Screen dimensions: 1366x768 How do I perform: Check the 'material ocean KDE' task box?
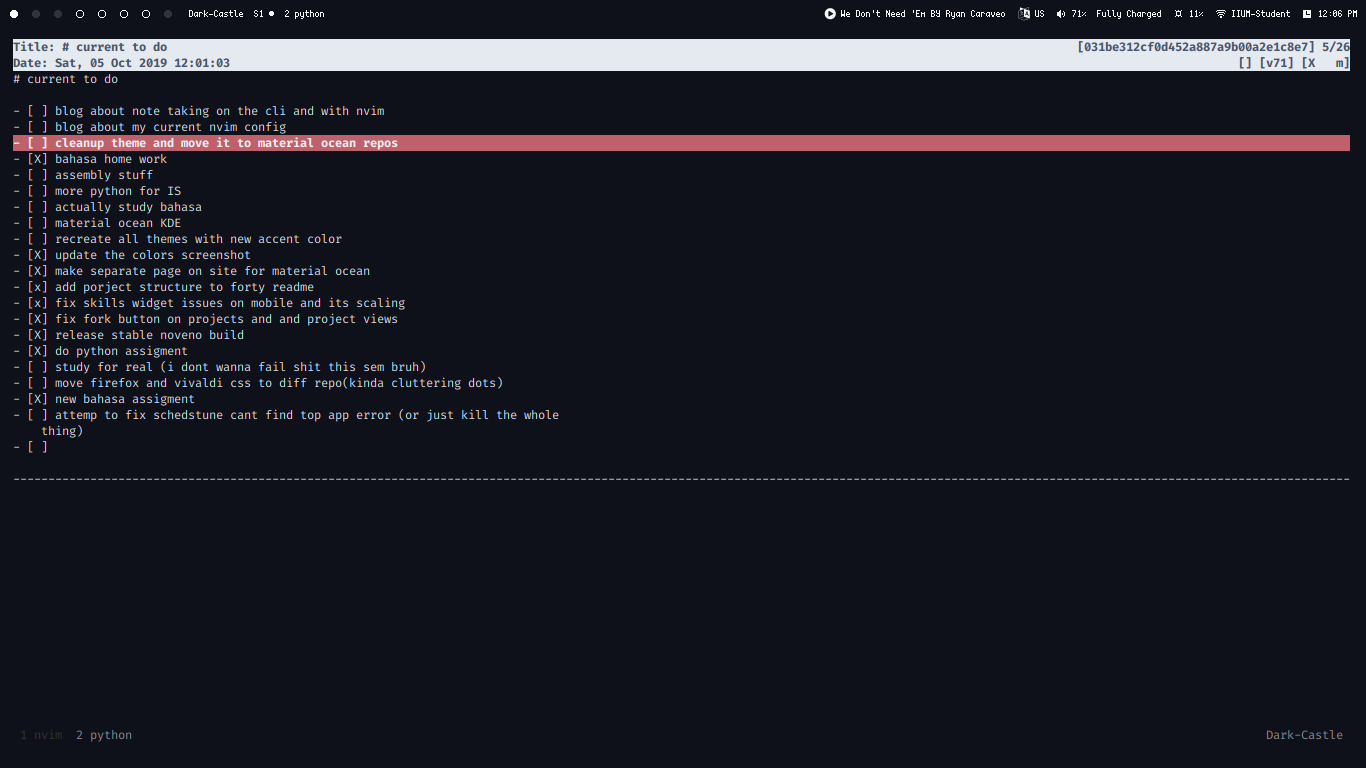(37, 223)
